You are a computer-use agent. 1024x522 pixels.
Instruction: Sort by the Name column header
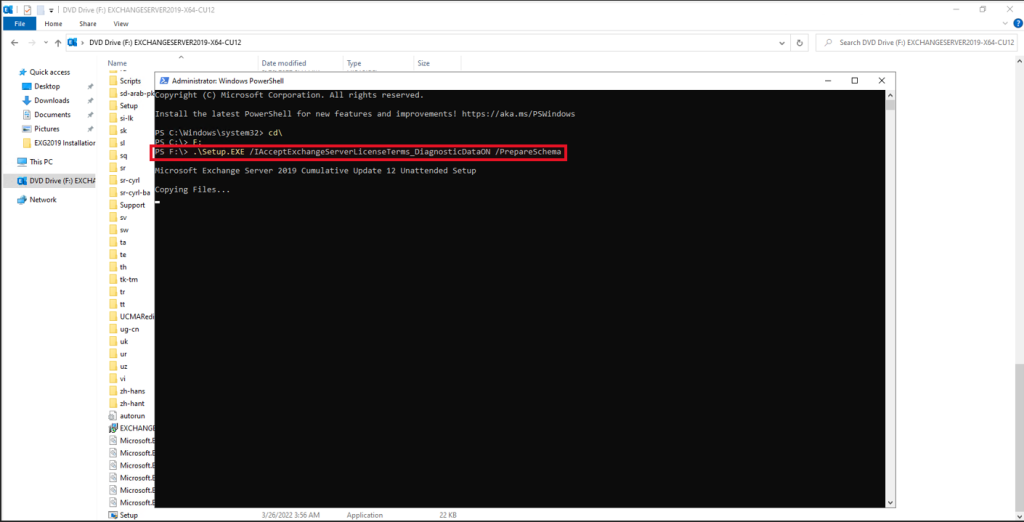coord(118,63)
